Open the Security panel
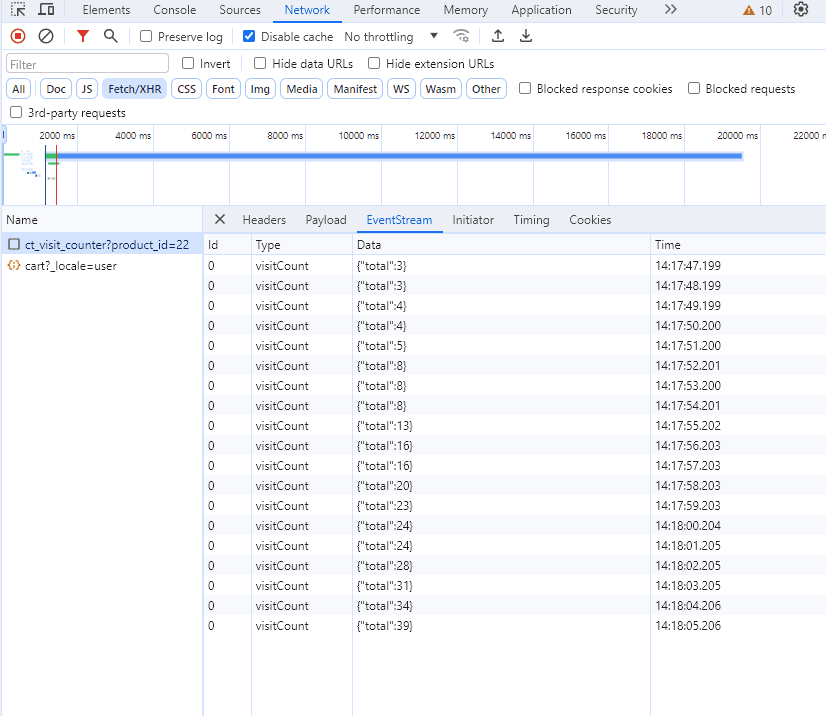The width and height of the screenshot is (826, 716). [x=616, y=10]
